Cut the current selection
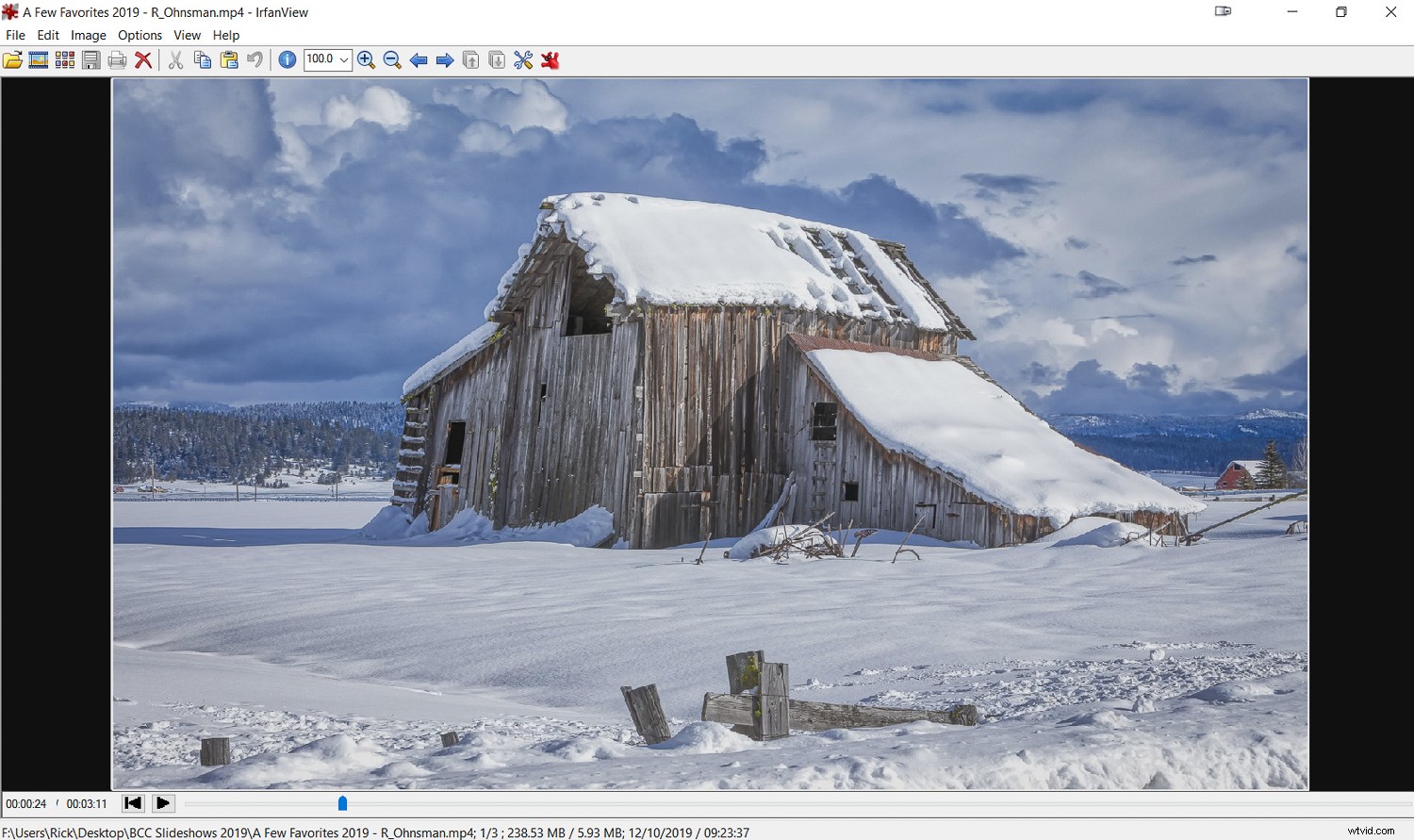Image resolution: width=1414 pixels, height=840 pixels. pos(175,59)
